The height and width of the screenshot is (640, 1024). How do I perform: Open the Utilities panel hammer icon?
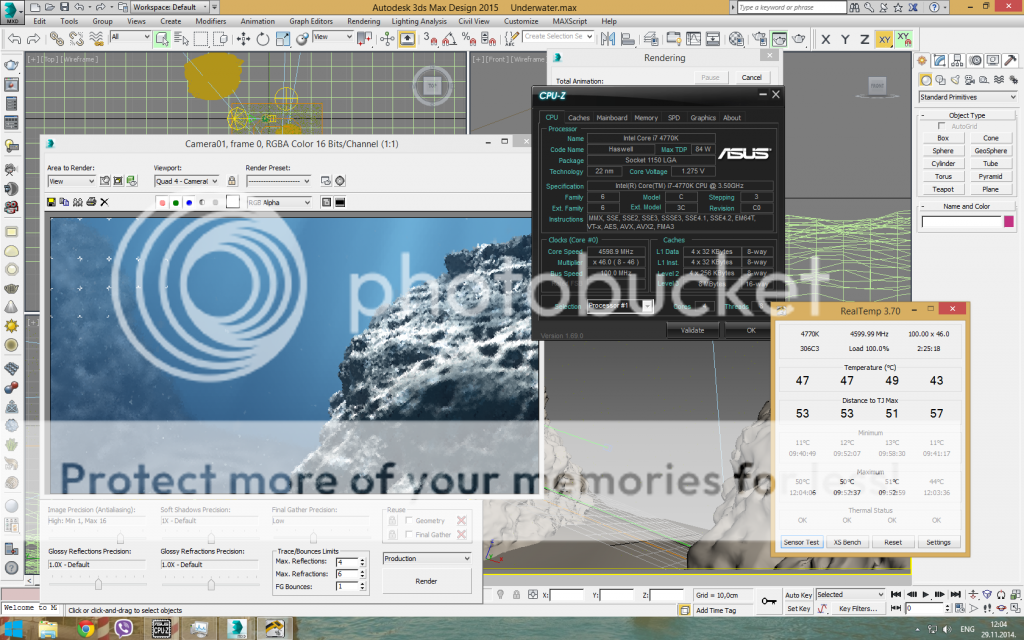1010,61
